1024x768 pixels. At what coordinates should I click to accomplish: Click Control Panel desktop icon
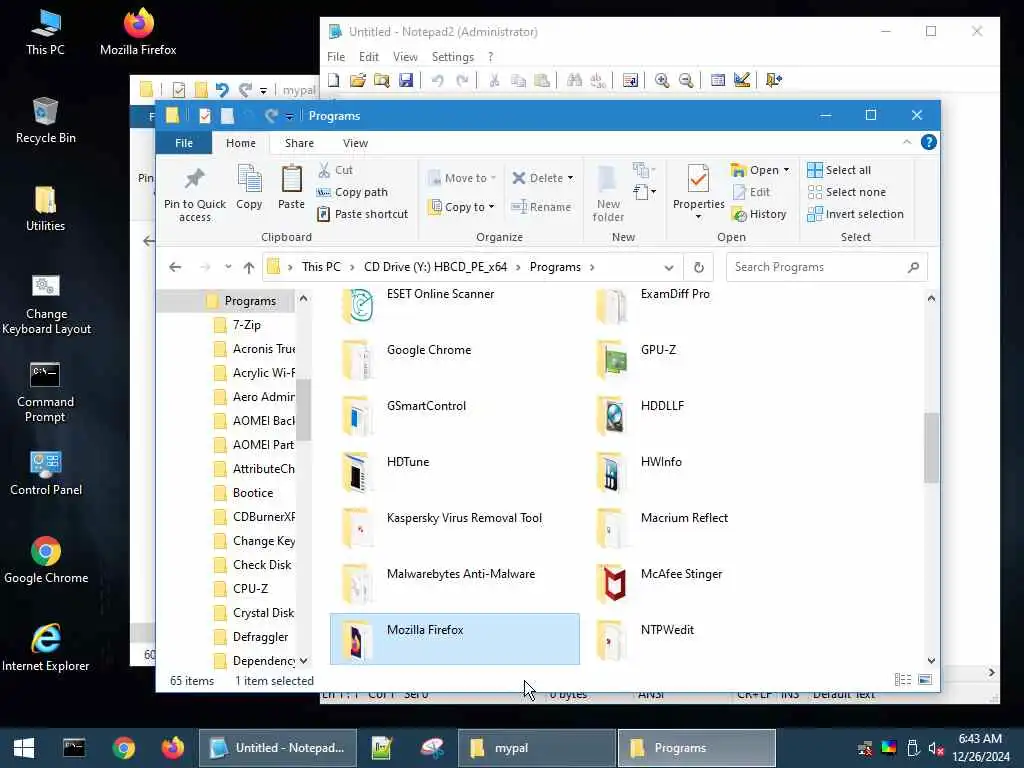tap(46, 473)
